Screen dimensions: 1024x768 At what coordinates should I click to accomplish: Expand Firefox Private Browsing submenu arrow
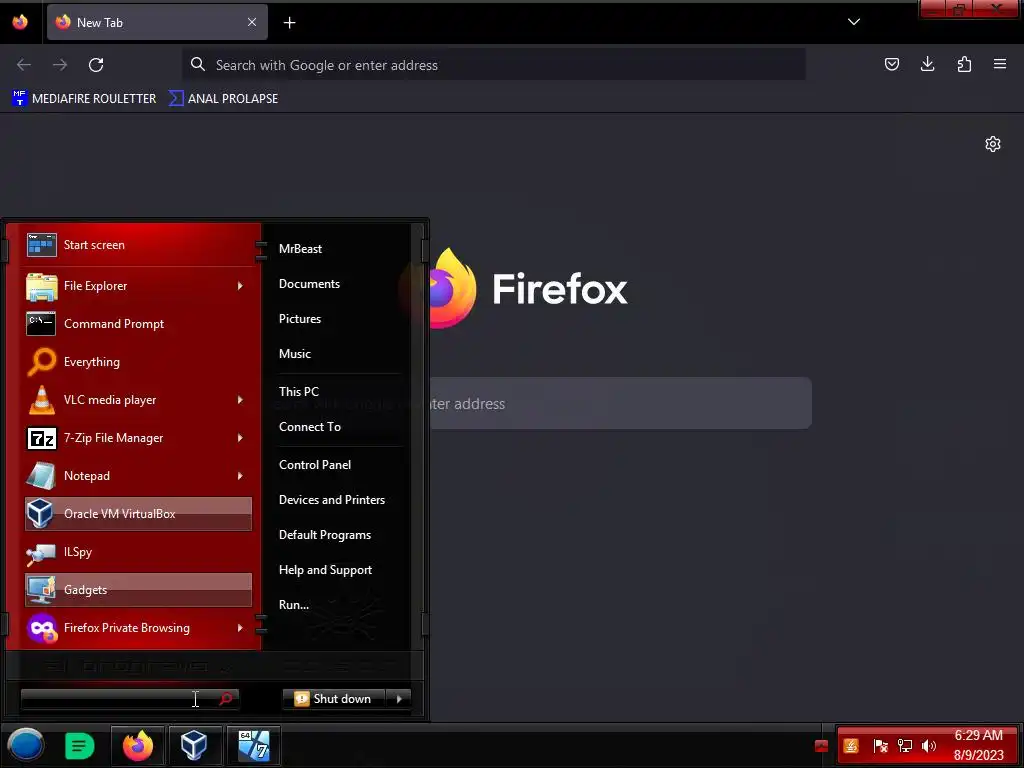pyautogui.click(x=240, y=628)
